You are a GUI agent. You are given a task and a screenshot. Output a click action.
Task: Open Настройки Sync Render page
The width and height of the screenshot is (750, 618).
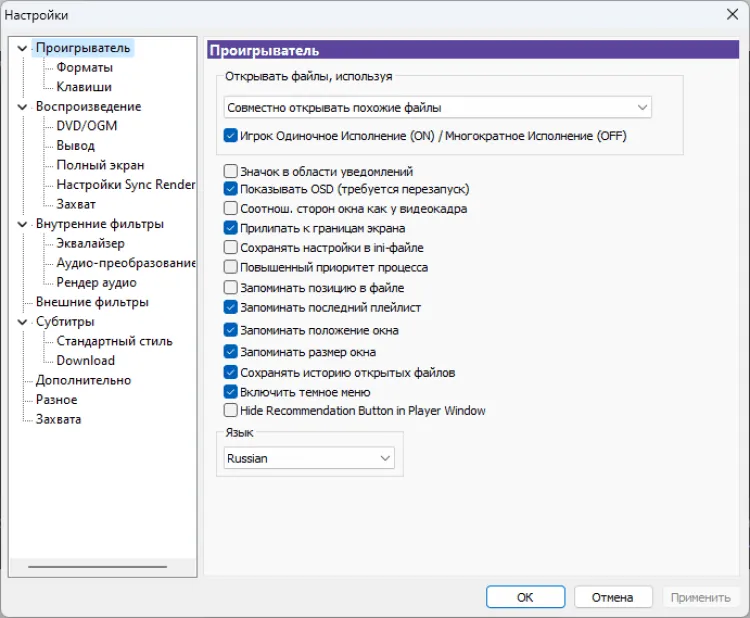click(125, 185)
